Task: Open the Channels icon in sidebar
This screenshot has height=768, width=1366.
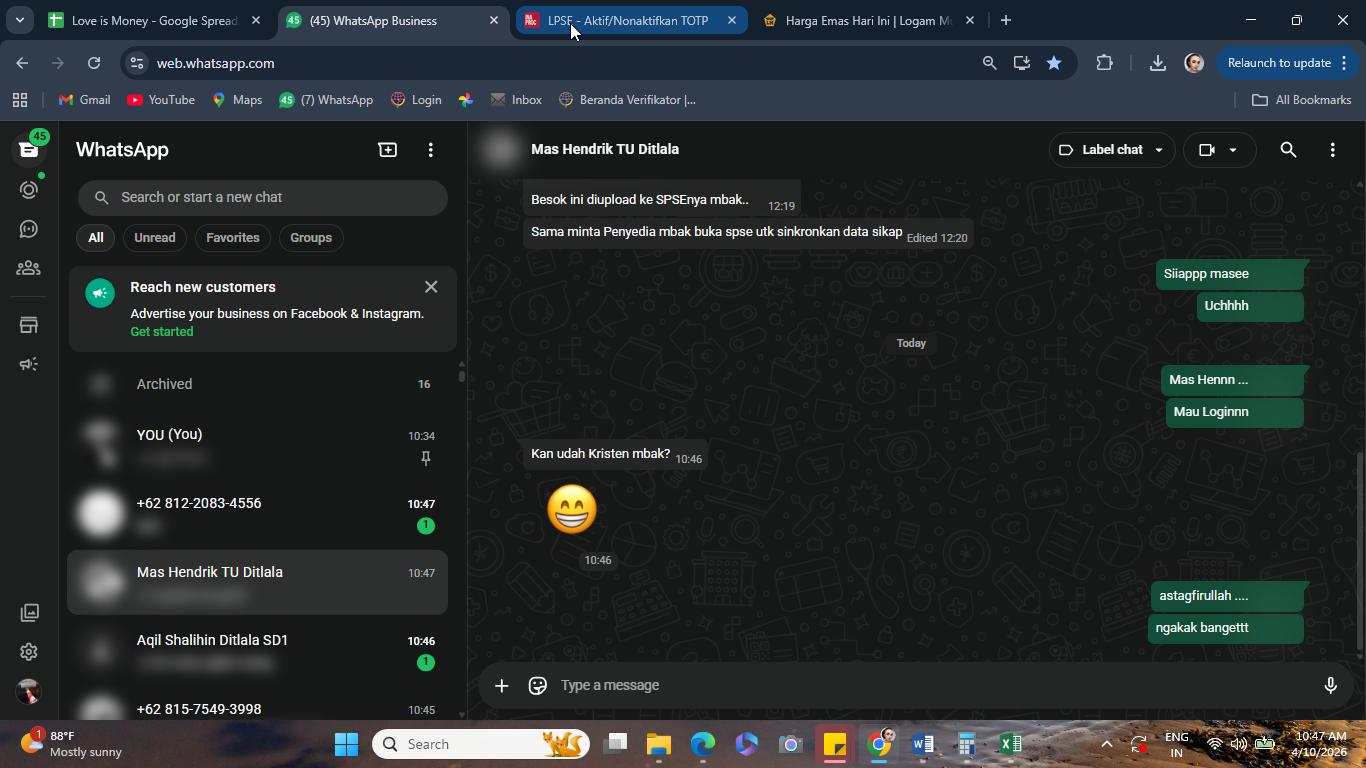Action: point(29,229)
